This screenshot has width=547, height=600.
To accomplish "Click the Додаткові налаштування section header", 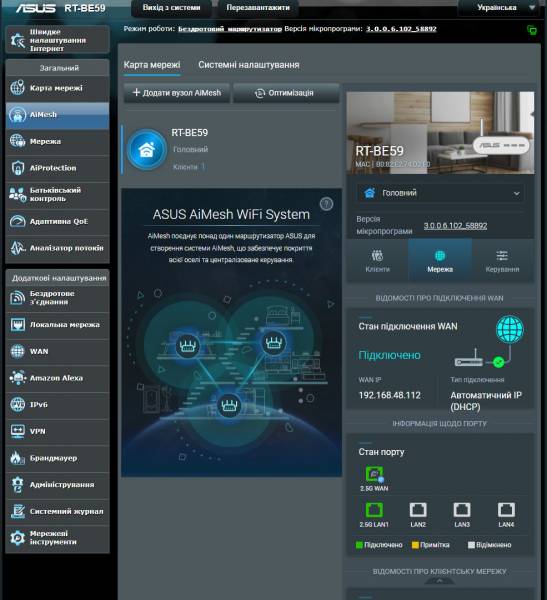I will tap(59, 278).
